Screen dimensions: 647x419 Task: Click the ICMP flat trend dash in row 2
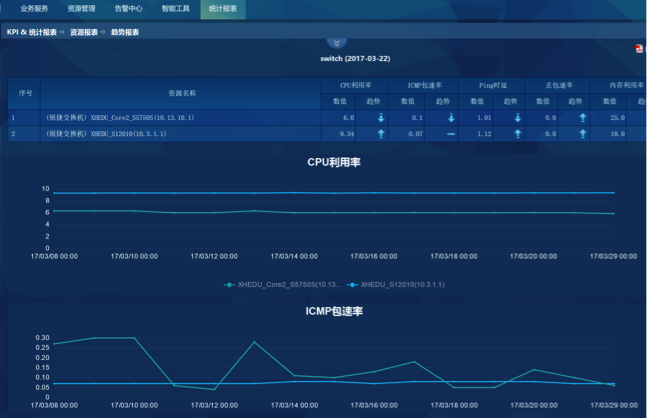451,133
